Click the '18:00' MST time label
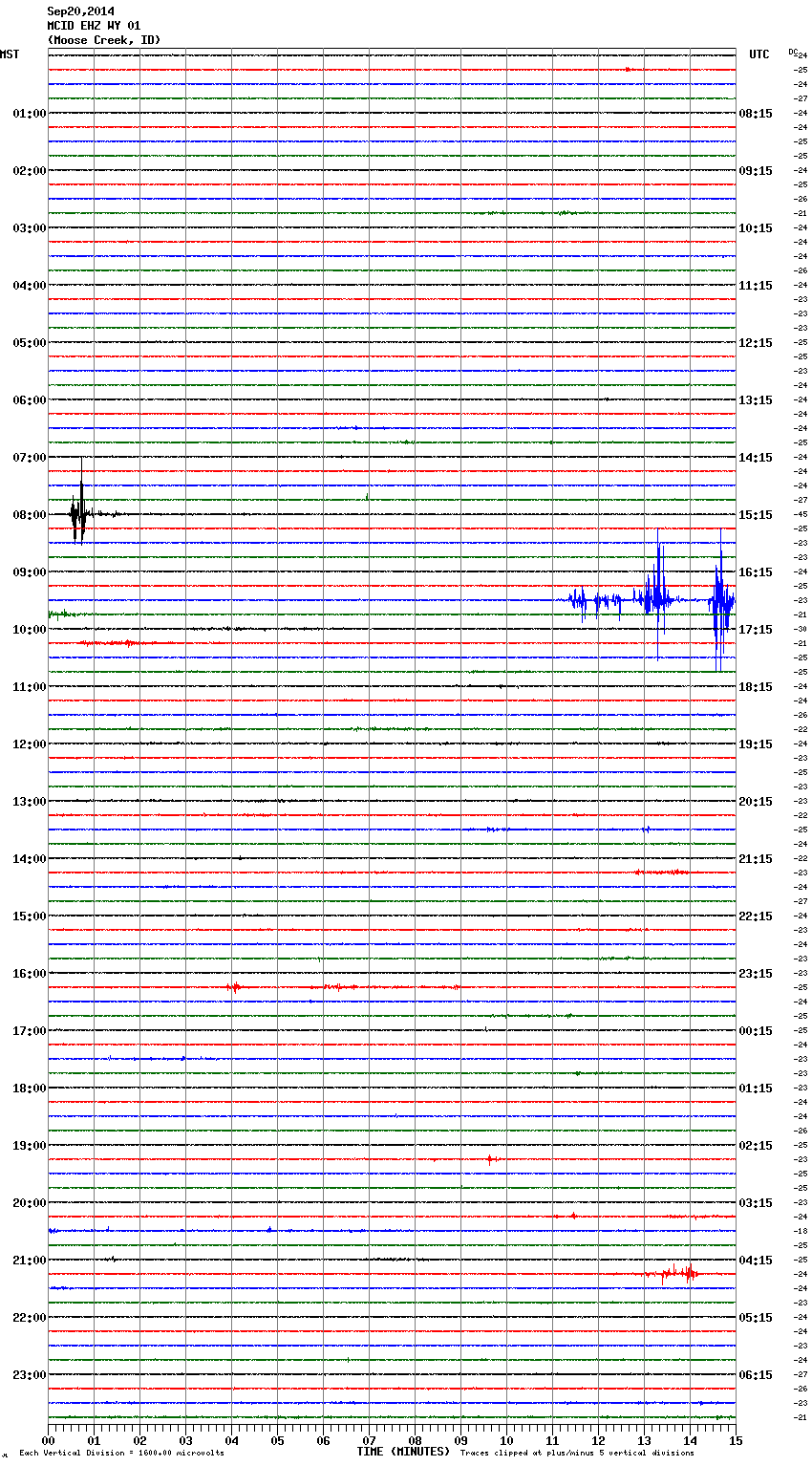This screenshot has width=812, height=1466. coord(29,1089)
